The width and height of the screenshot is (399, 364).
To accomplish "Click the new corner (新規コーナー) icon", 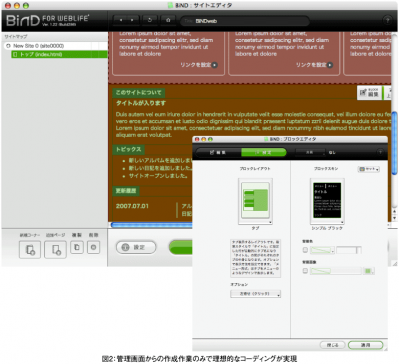I will pos(30,249).
